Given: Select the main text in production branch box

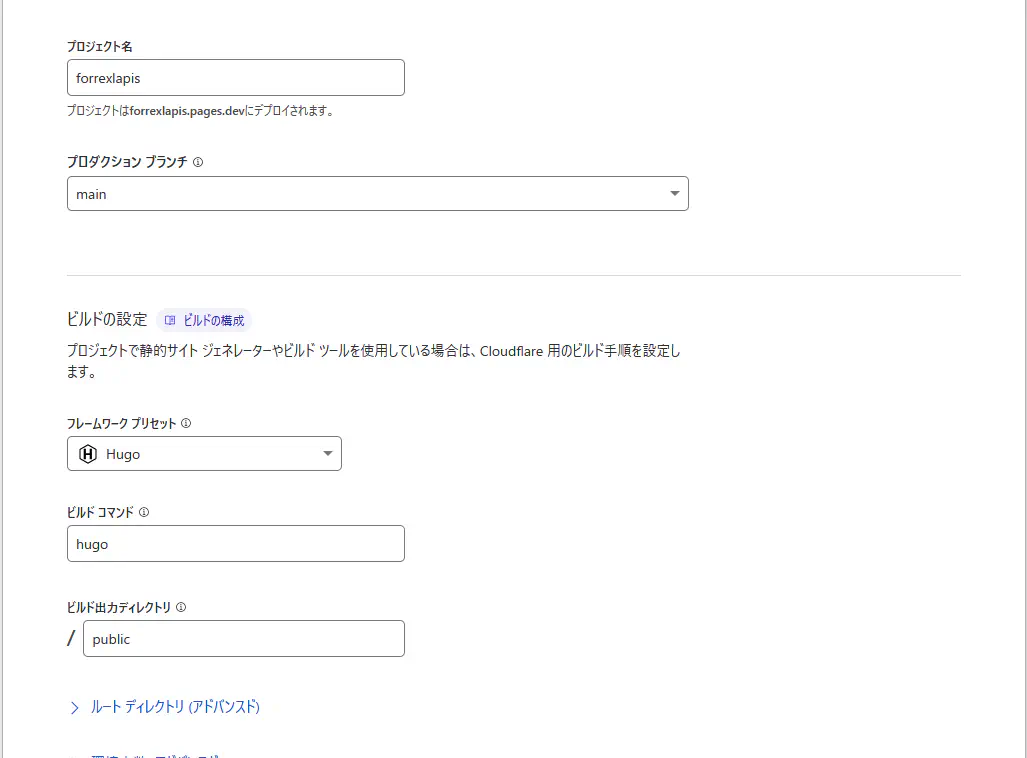Looking at the screenshot, I should coord(91,194).
